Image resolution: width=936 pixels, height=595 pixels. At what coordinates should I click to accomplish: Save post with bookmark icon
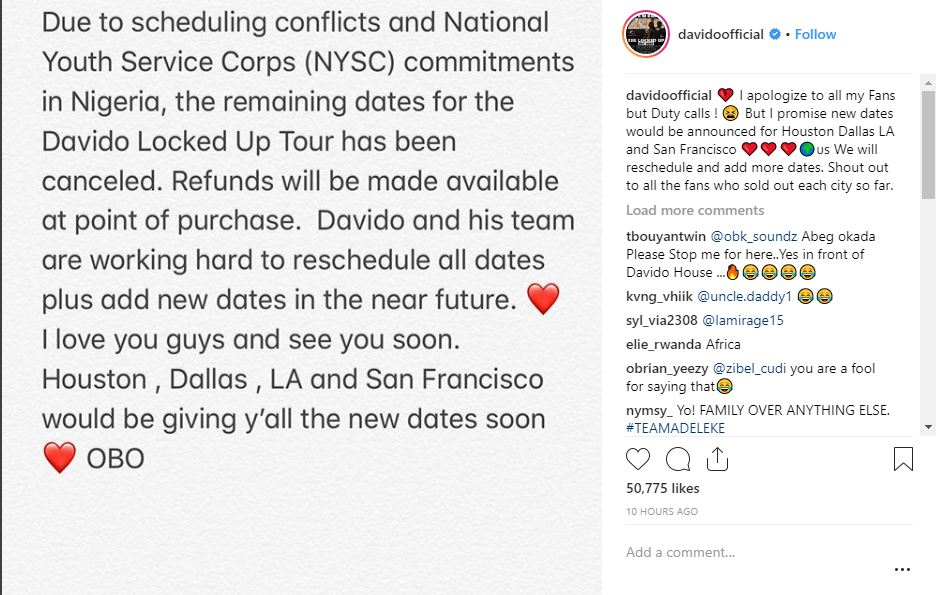tap(903, 459)
